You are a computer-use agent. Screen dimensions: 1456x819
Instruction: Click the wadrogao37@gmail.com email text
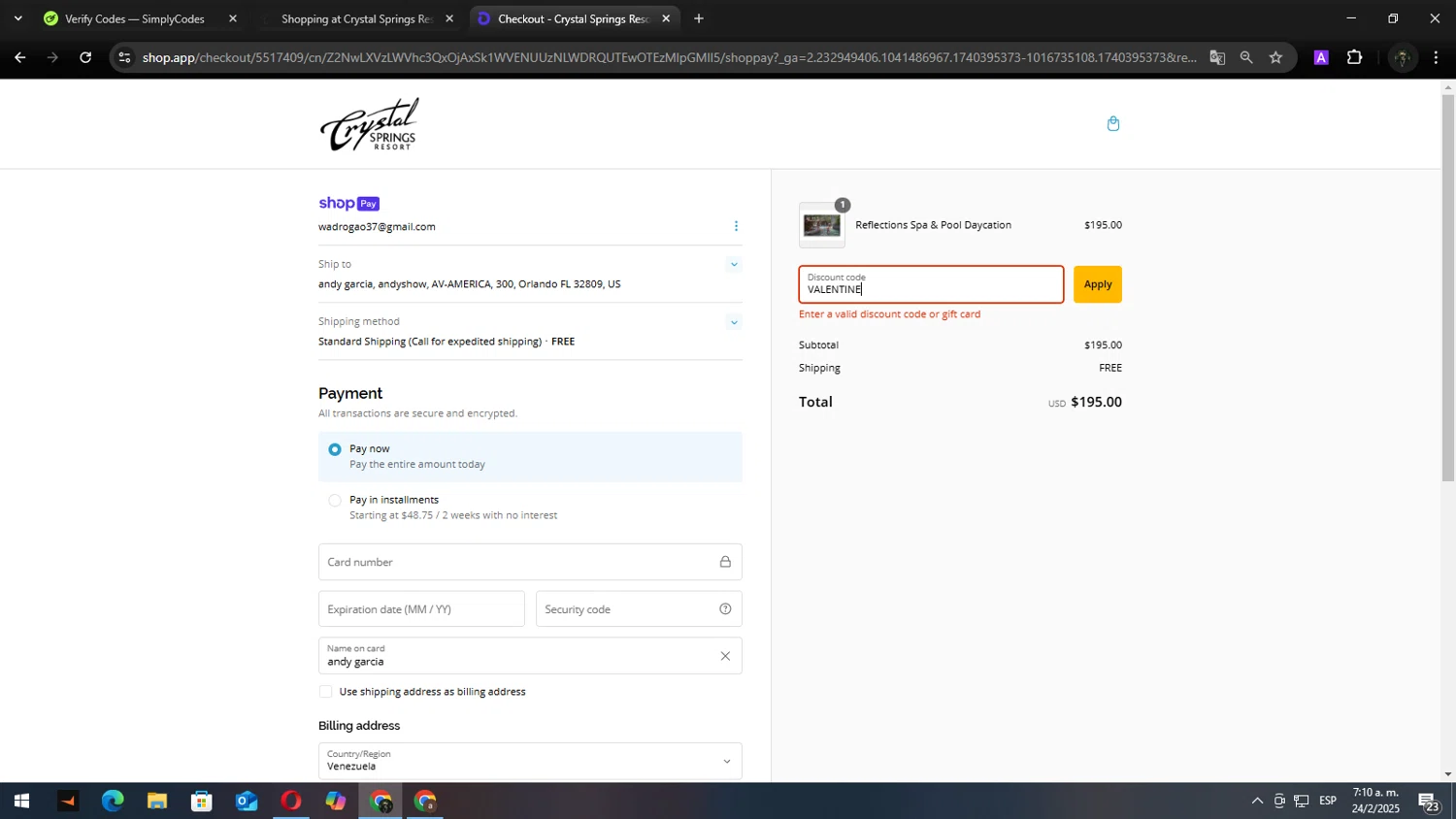coord(377,227)
